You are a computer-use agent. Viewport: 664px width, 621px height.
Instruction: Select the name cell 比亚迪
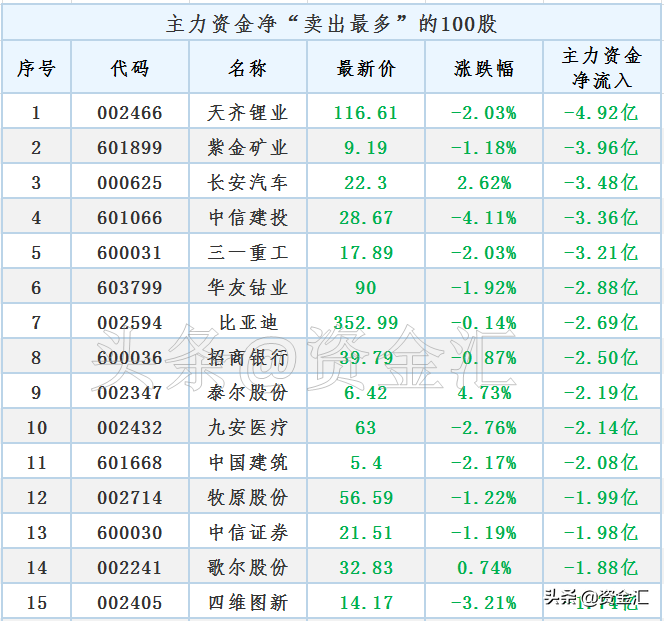point(248,323)
